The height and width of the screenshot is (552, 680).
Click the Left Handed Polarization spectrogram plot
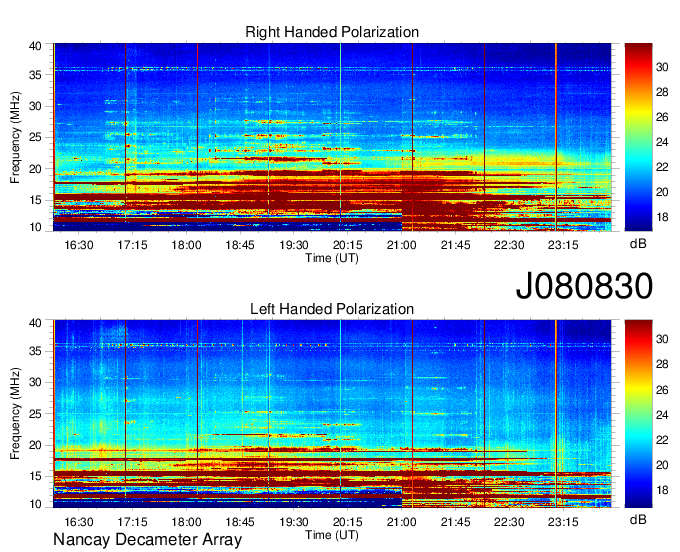[332, 414]
